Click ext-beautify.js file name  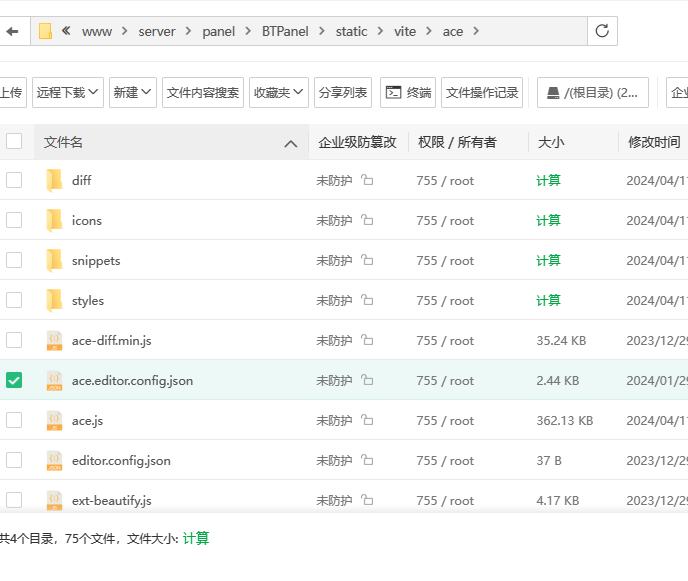tap(111, 501)
